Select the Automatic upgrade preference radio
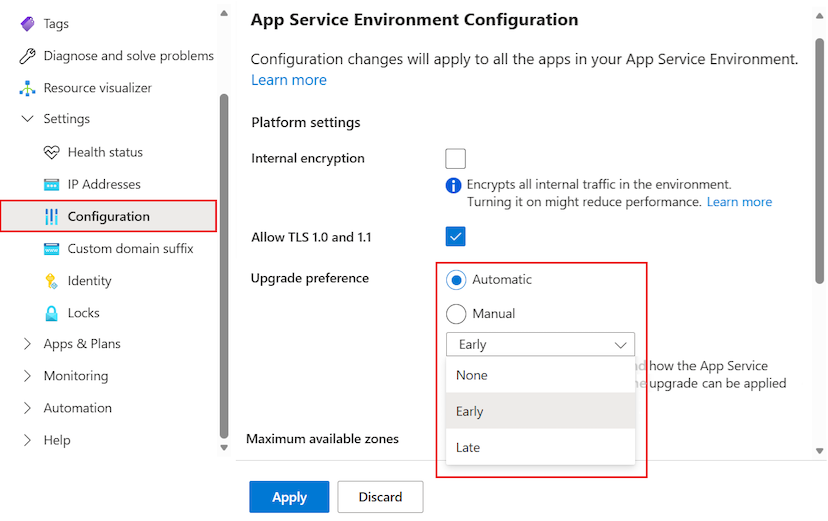828x521 pixels. click(456, 280)
